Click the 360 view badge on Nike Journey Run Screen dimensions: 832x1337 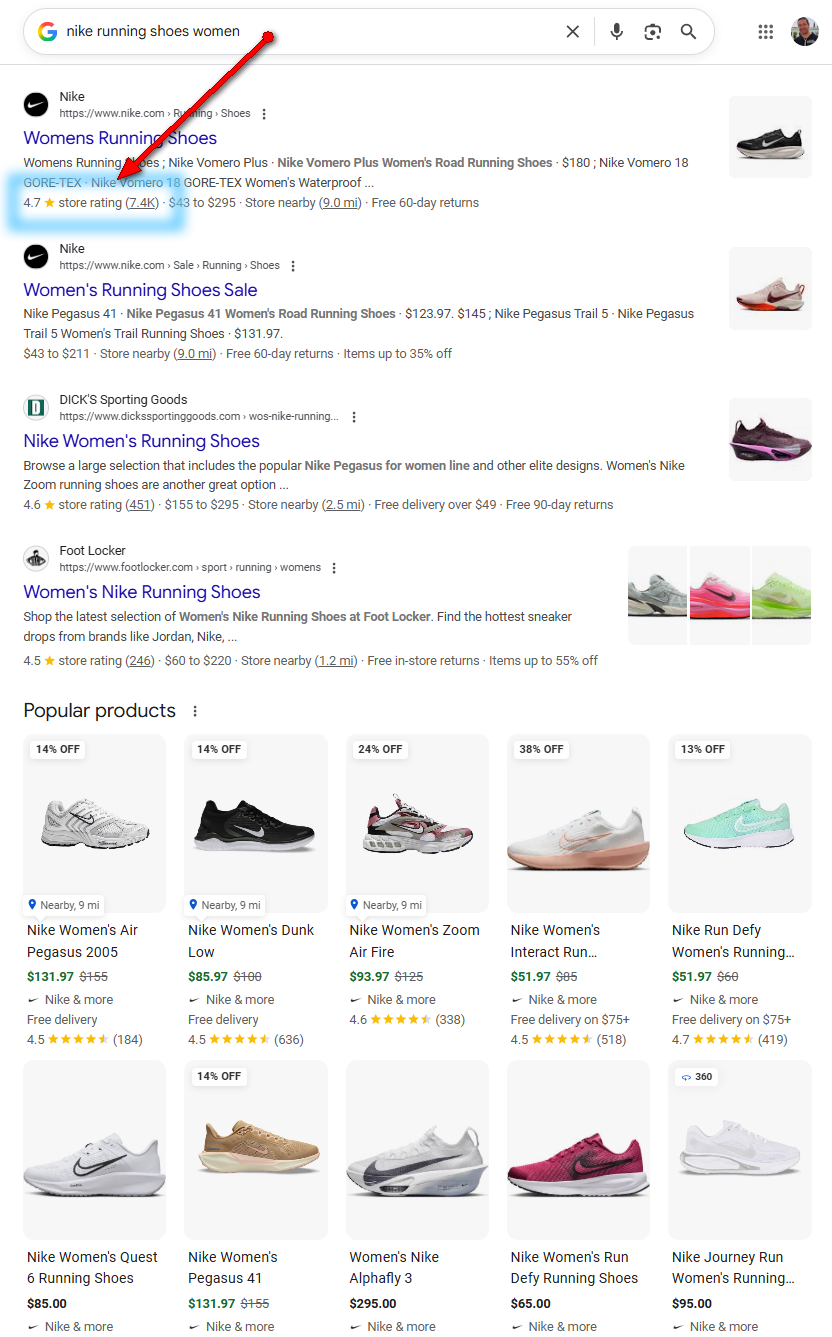coord(696,1076)
